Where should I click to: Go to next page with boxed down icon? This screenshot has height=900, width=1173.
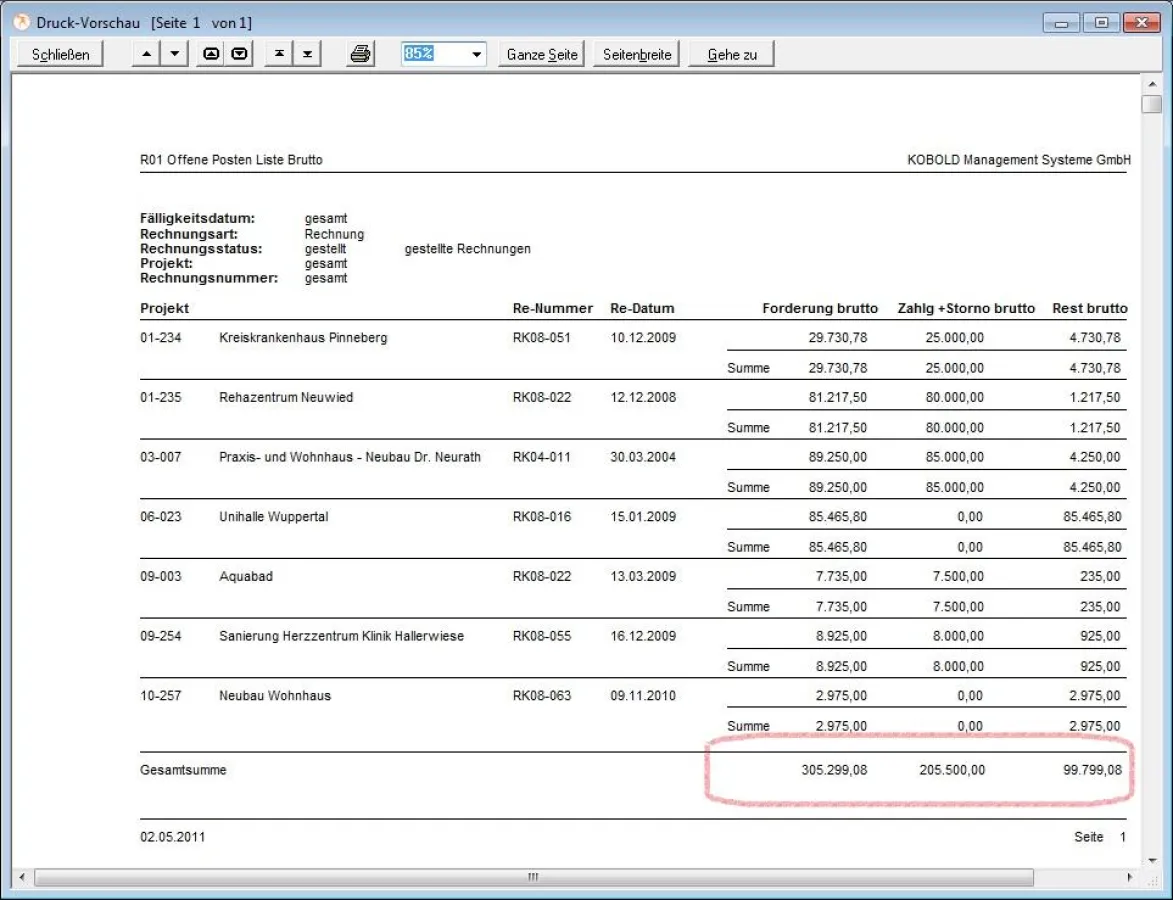point(240,55)
